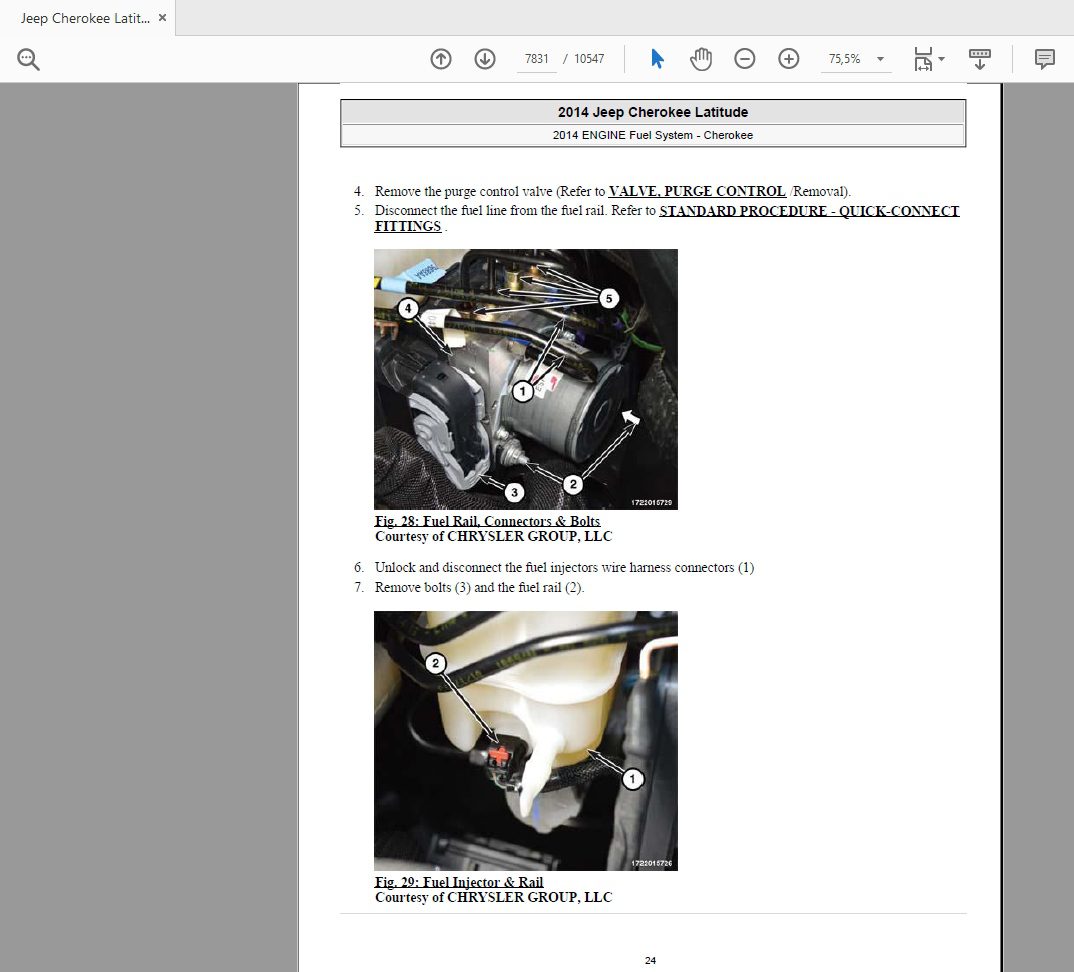Image resolution: width=1074 pixels, height=972 pixels.
Task: Click Fig. 29 Fuel Injector caption link
Action: 459,882
